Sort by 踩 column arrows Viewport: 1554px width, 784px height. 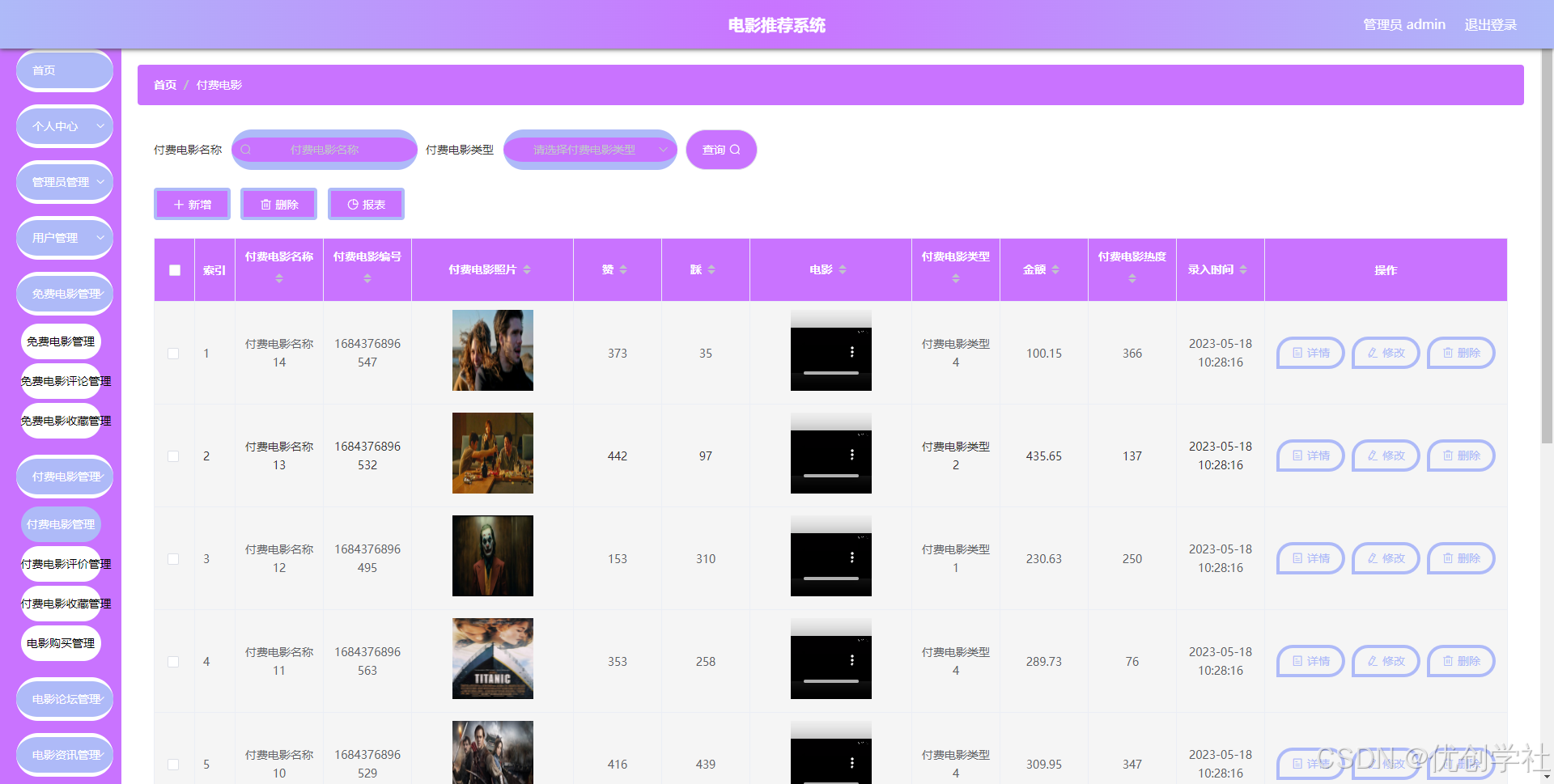(711, 269)
